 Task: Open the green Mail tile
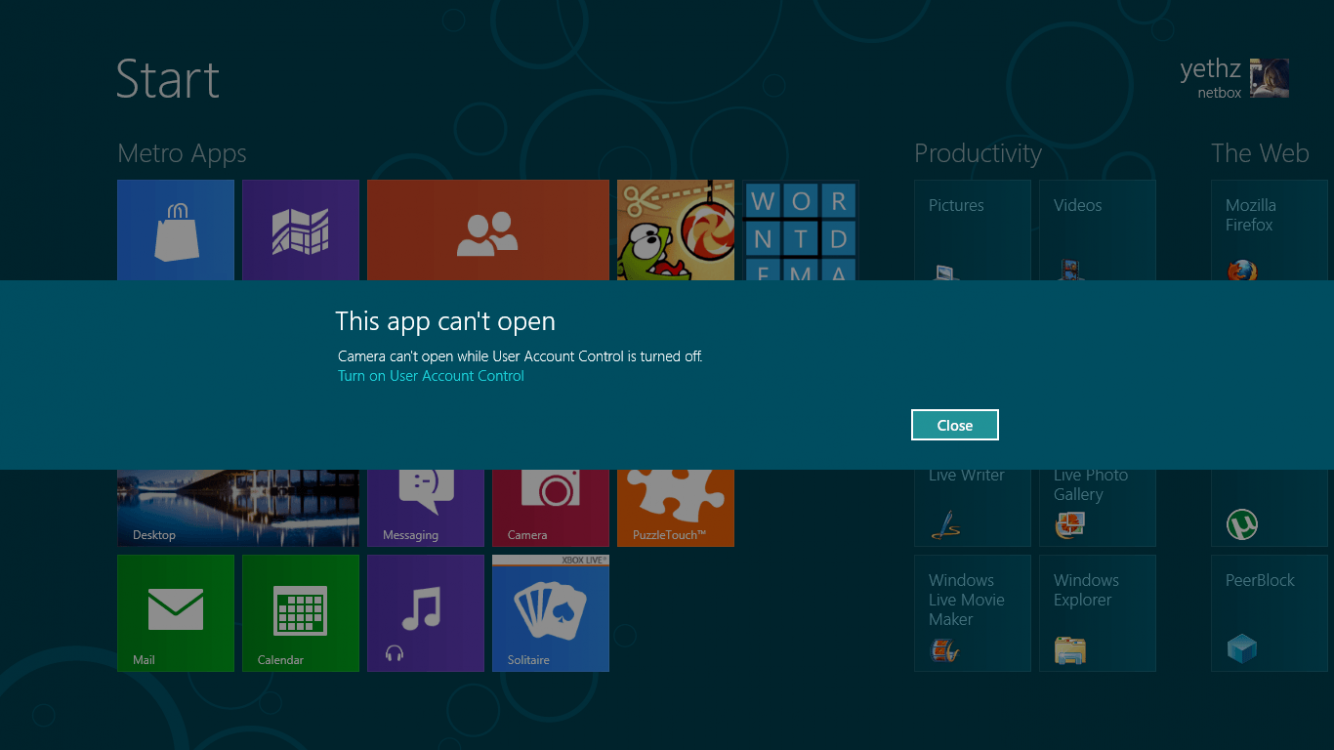(x=176, y=613)
